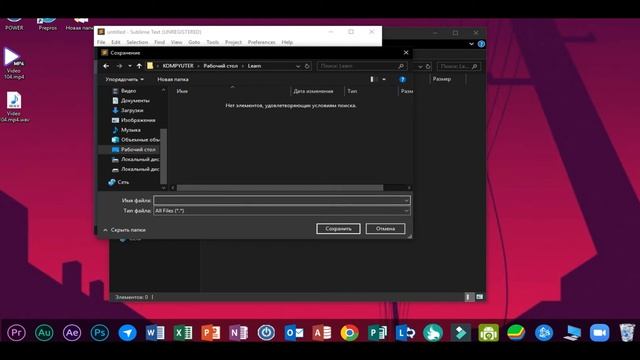Click the Сохранить button
Screen dimensions: 640x360
[x=338, y=229]
